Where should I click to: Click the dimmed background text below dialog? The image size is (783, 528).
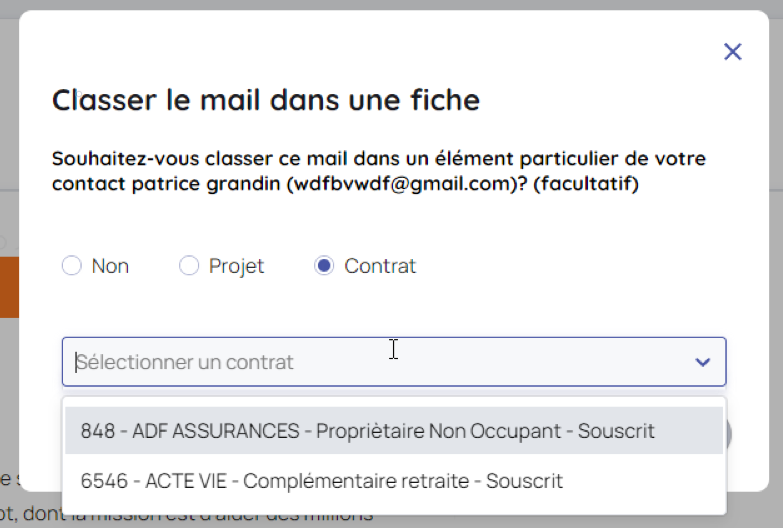pos(200,517)
